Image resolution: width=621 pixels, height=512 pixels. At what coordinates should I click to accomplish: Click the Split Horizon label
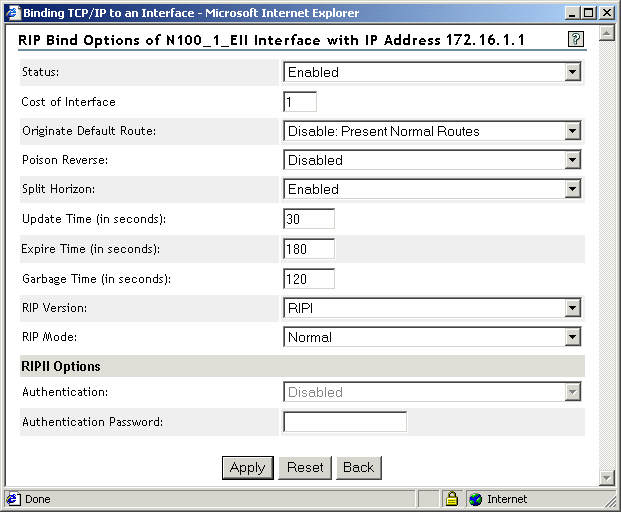pos(59,189)
